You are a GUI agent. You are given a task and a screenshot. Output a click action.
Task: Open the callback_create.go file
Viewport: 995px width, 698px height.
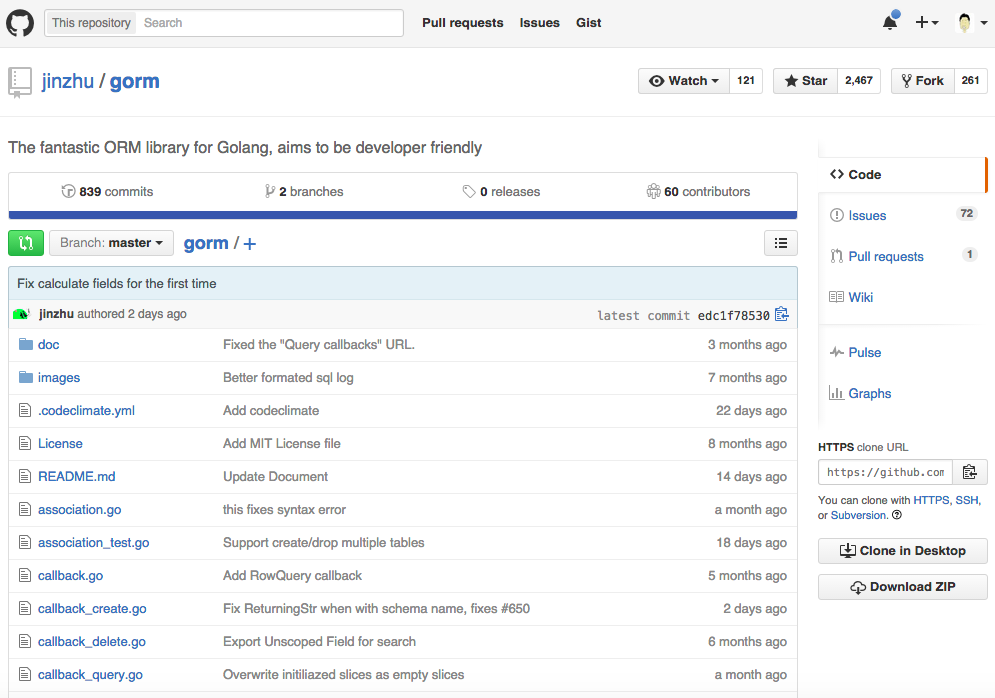click(92, 609)
